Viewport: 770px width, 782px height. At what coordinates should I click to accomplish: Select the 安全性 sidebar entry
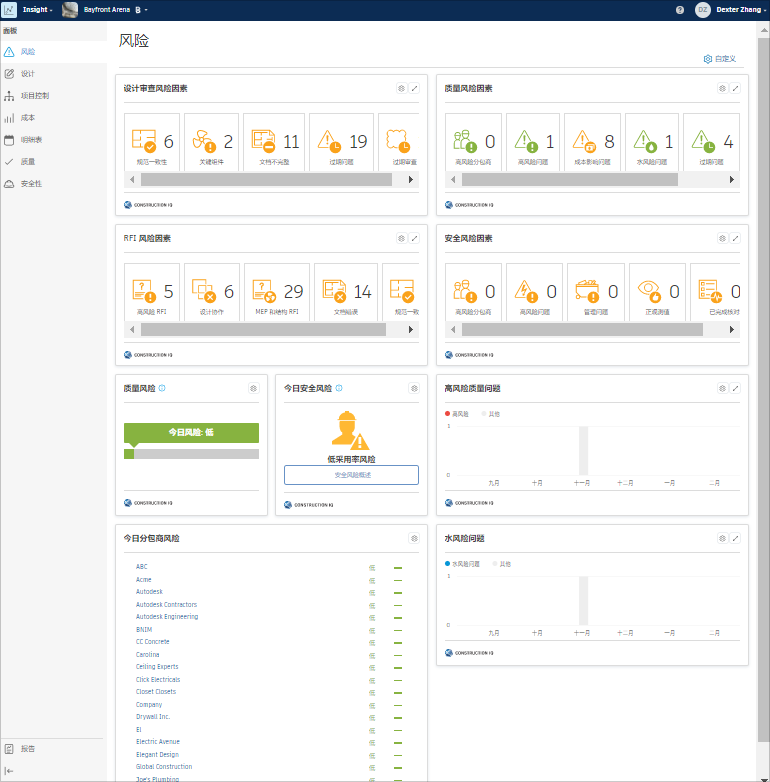point(53,184)
